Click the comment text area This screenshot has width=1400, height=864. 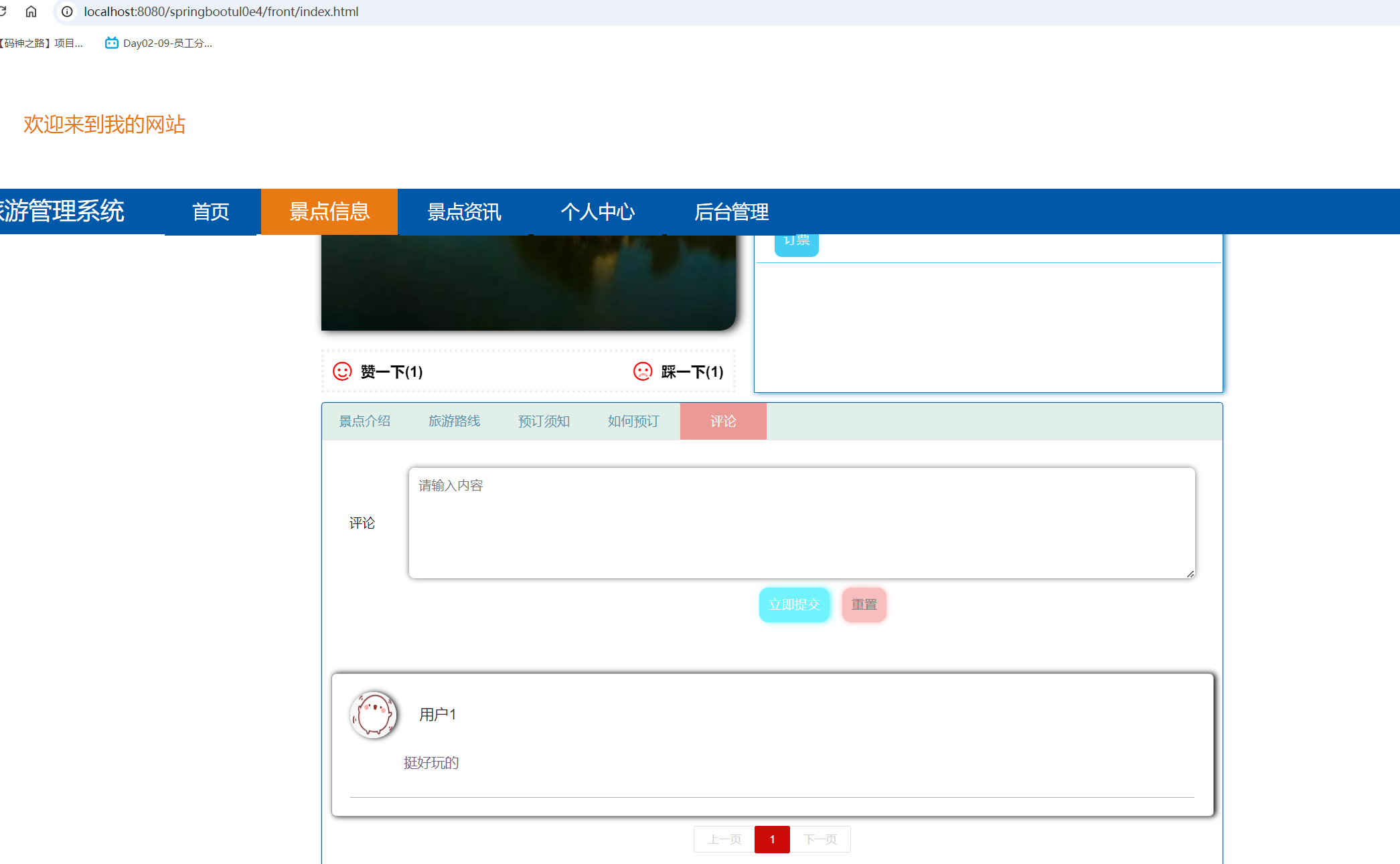[801, 523]
